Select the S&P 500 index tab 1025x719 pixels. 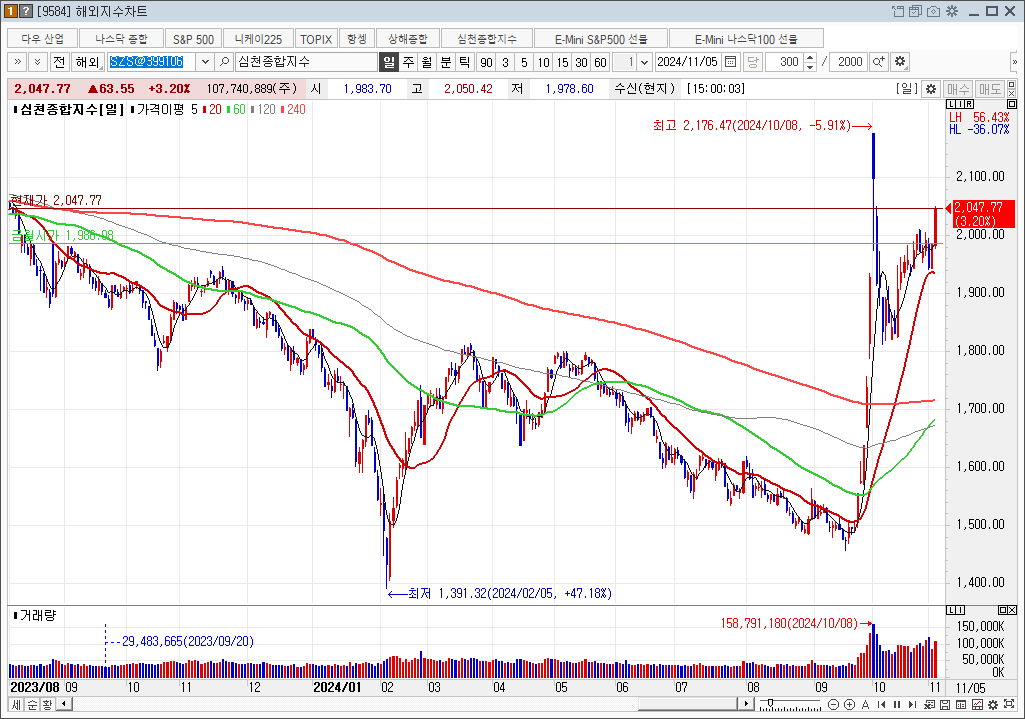pyautogui.click(x=193, y=39)
